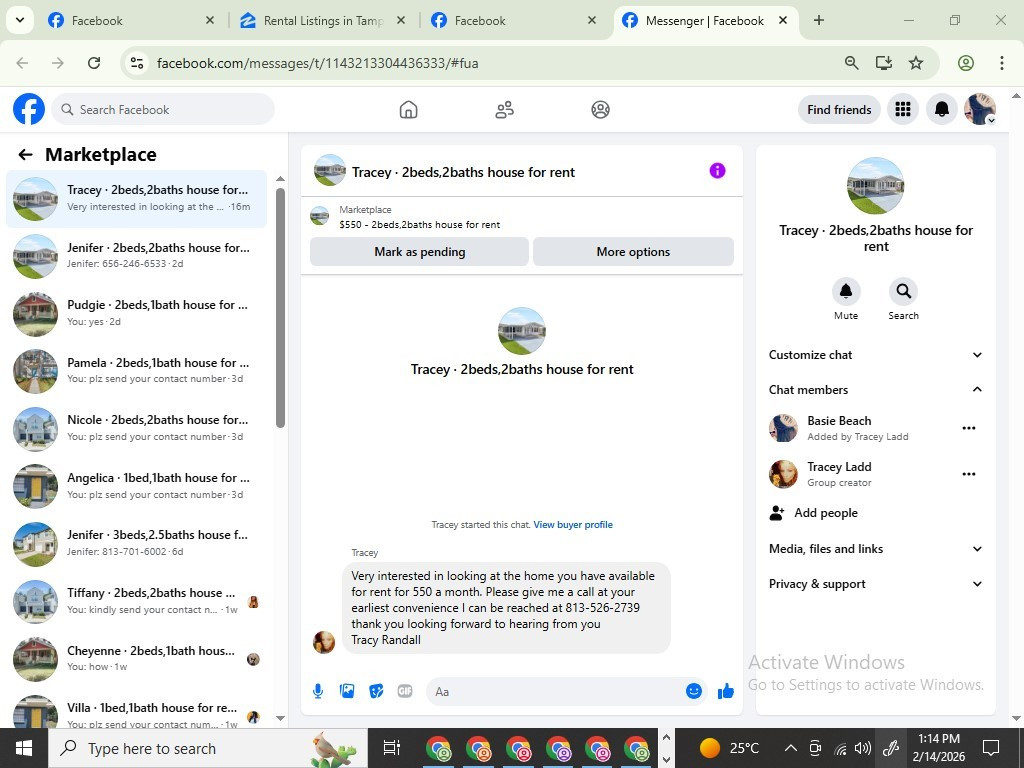Expand the Privacy & support section
This screenshot has width=1024, height=768.
tap(876, 584)
